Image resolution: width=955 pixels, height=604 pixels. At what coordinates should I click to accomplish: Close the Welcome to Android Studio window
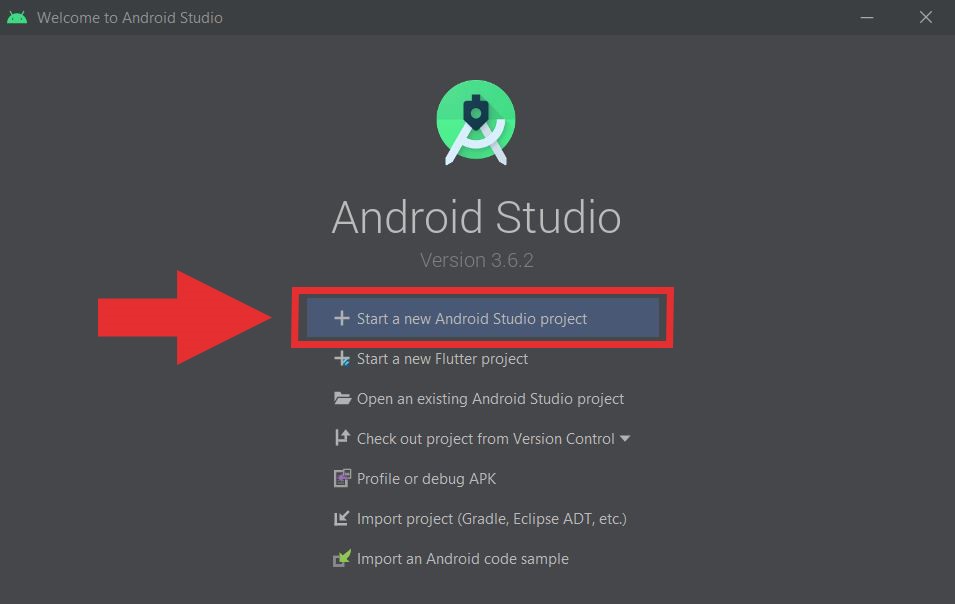pyautogui.click(x=926, y=17)
